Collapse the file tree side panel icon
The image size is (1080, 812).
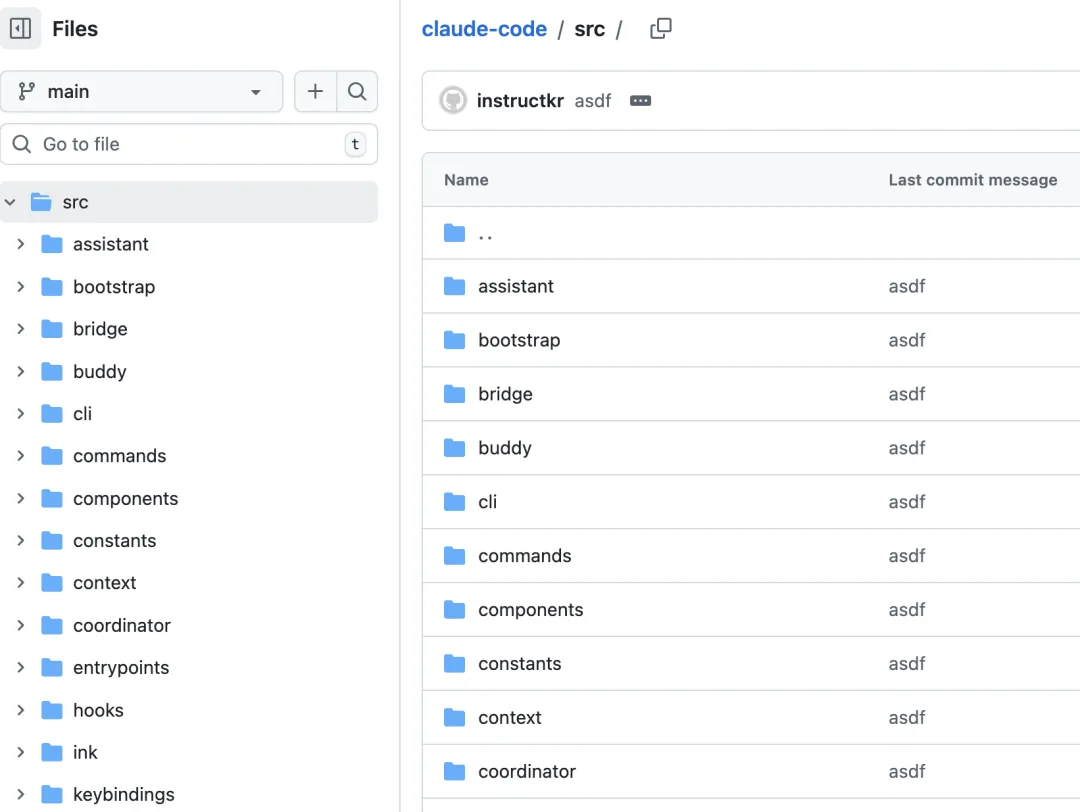(x=21, y=28)
